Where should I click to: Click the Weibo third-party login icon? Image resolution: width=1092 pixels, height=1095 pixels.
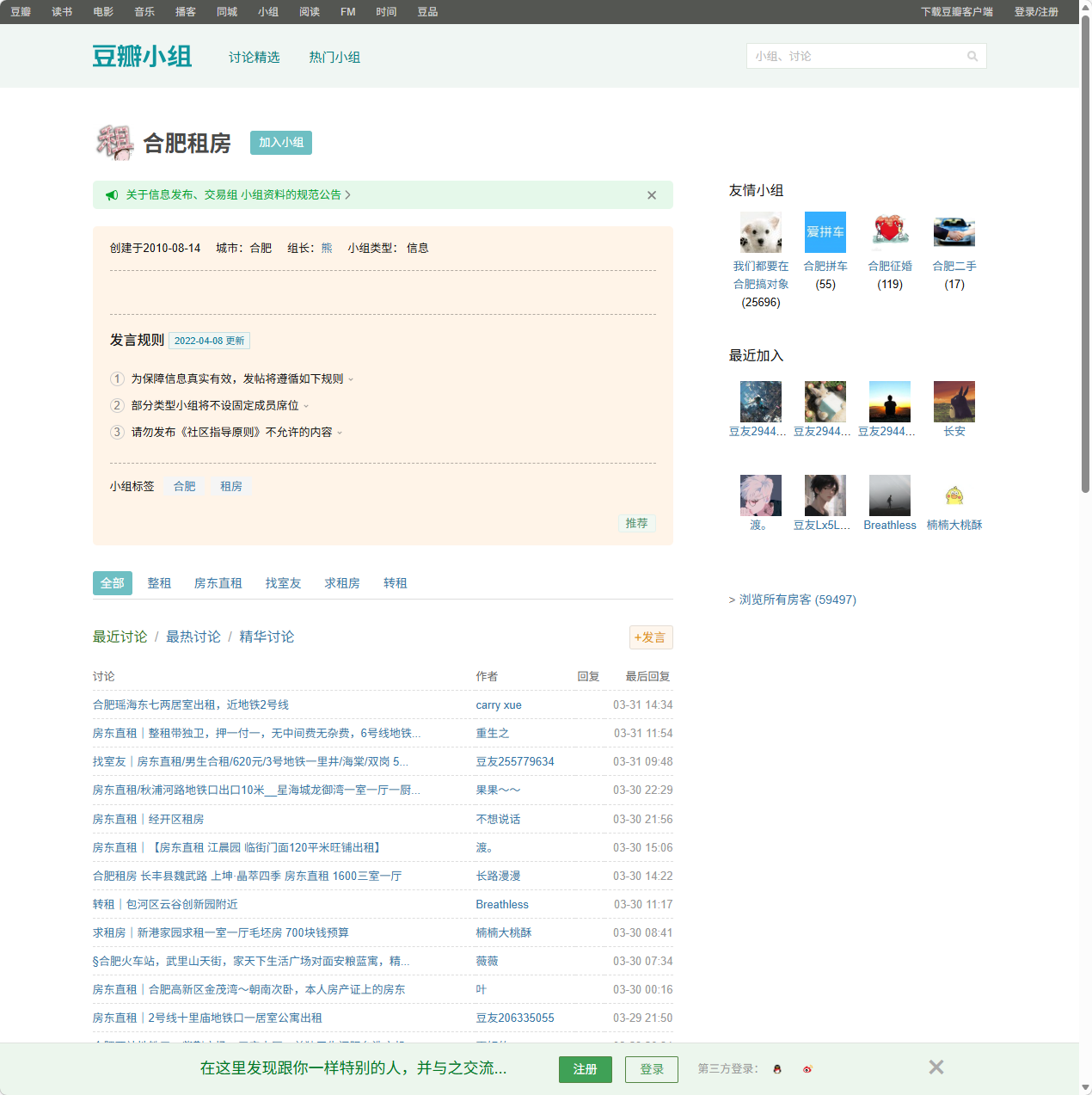807,1069
